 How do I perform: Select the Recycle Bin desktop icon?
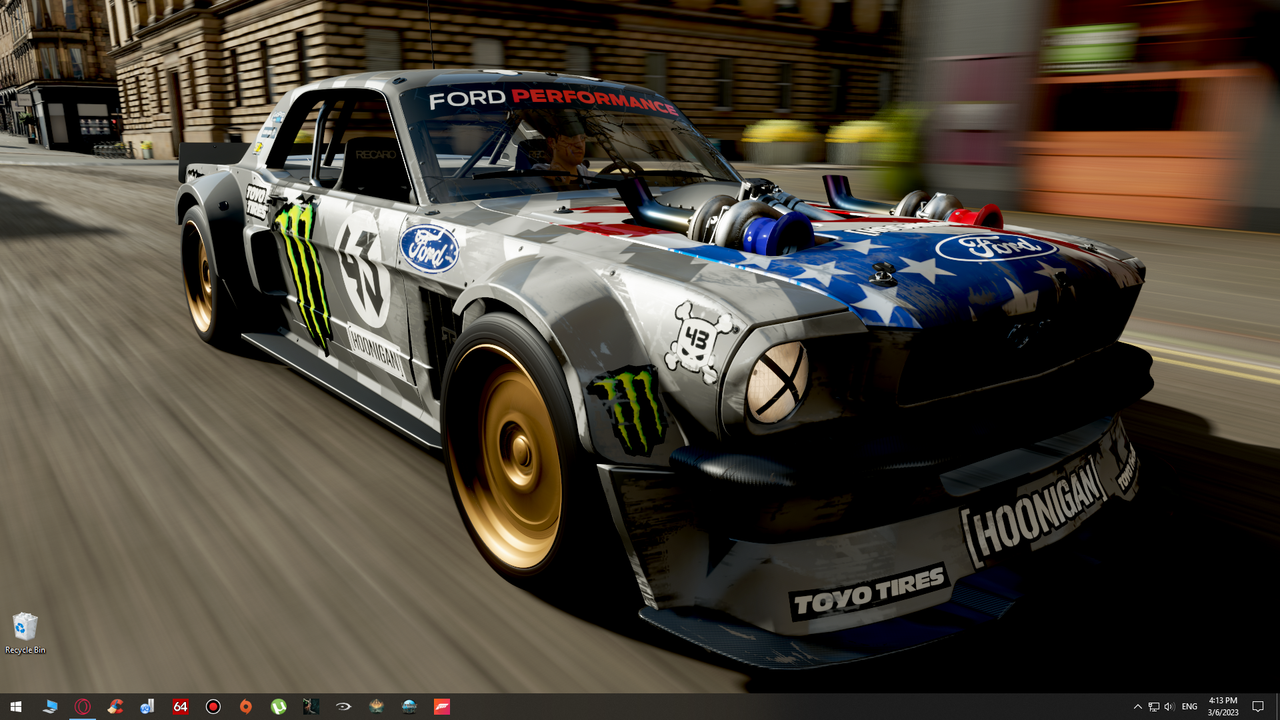point(25,634)
